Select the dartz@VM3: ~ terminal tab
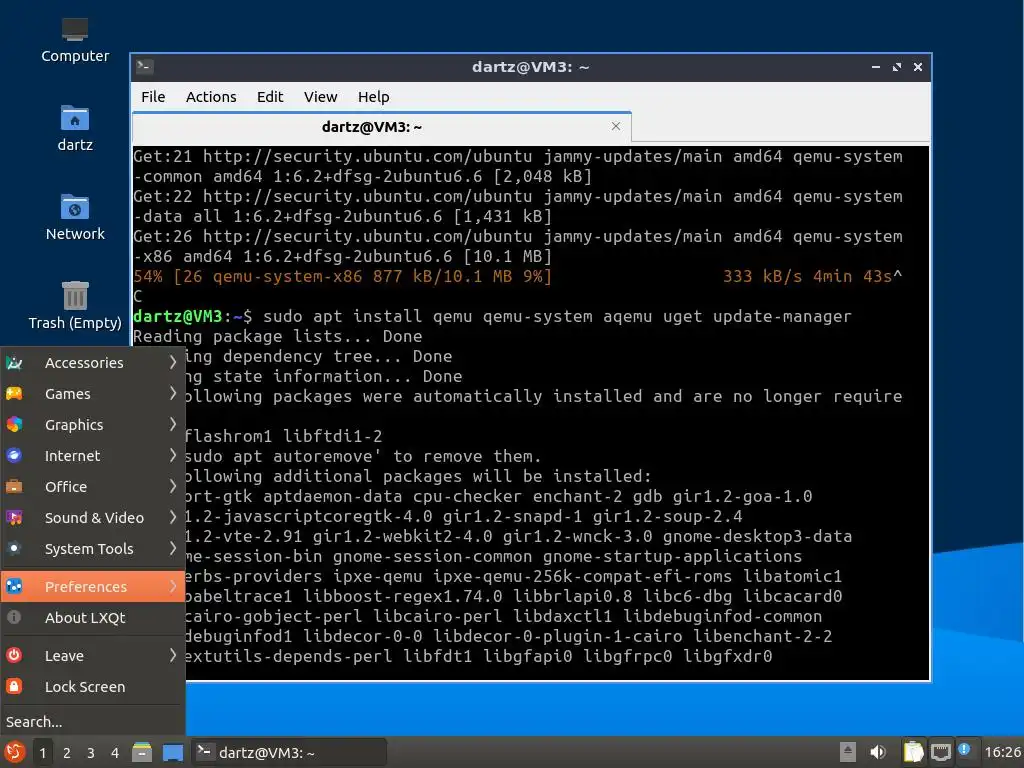 [x=381, y=127]
